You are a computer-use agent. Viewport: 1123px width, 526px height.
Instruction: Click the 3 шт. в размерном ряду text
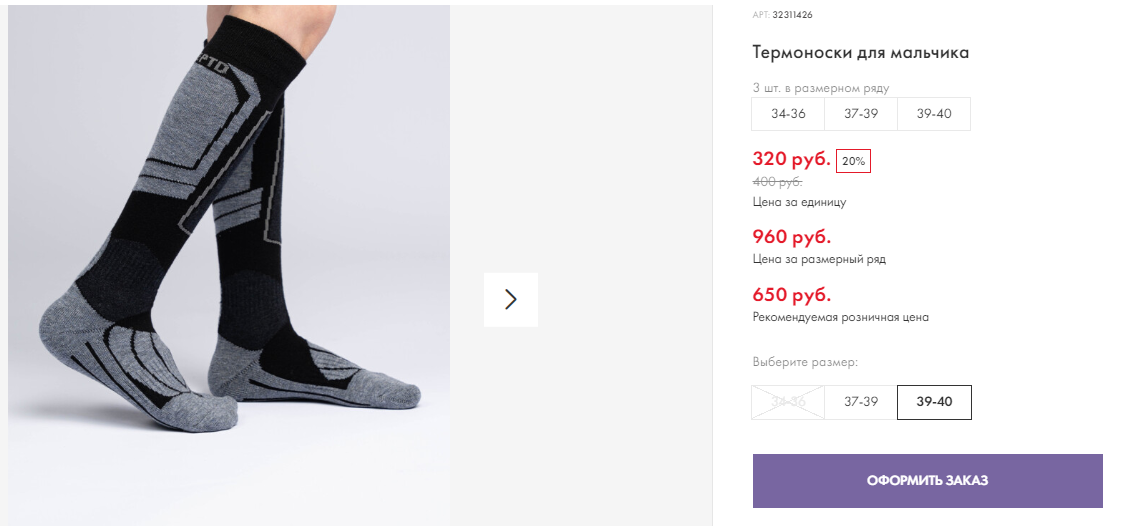820,88
